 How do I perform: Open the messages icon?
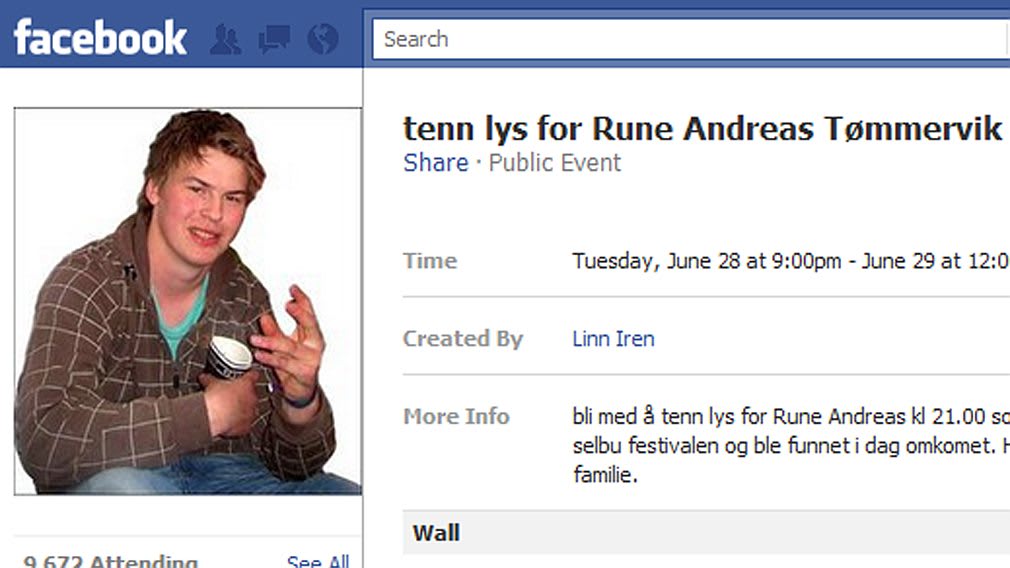[274, 40]
